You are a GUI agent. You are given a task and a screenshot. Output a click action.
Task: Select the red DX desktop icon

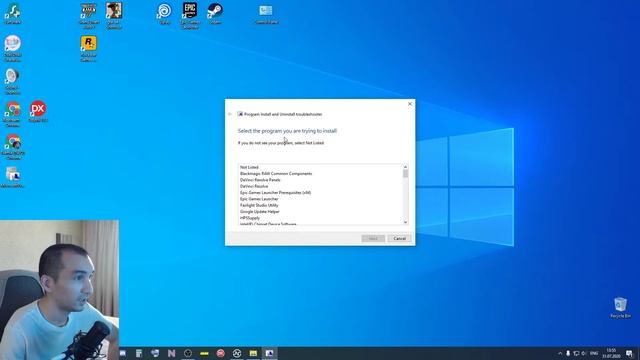(38, 111)
